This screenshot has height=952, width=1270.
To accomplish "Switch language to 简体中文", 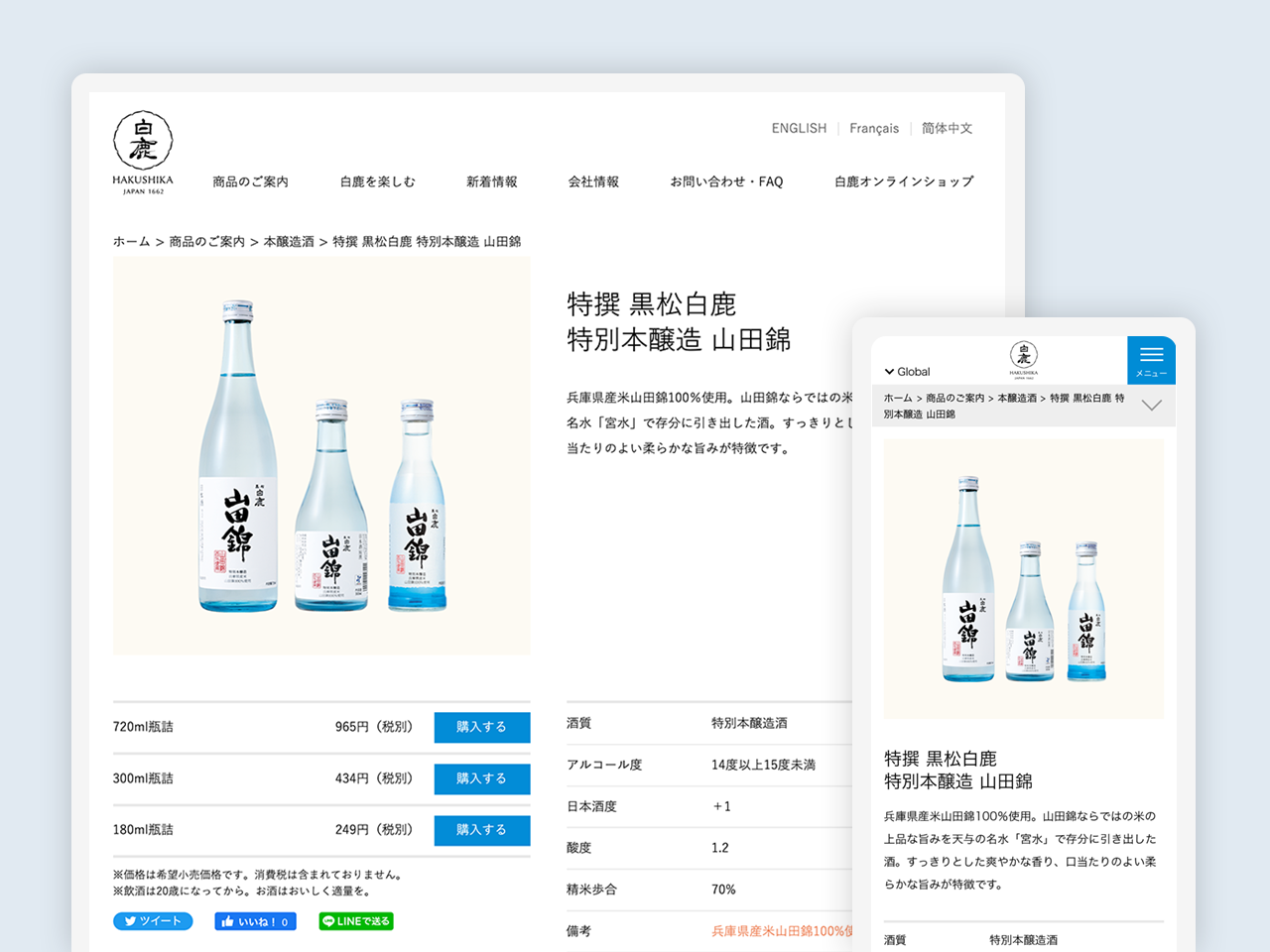I will [947, 128].
